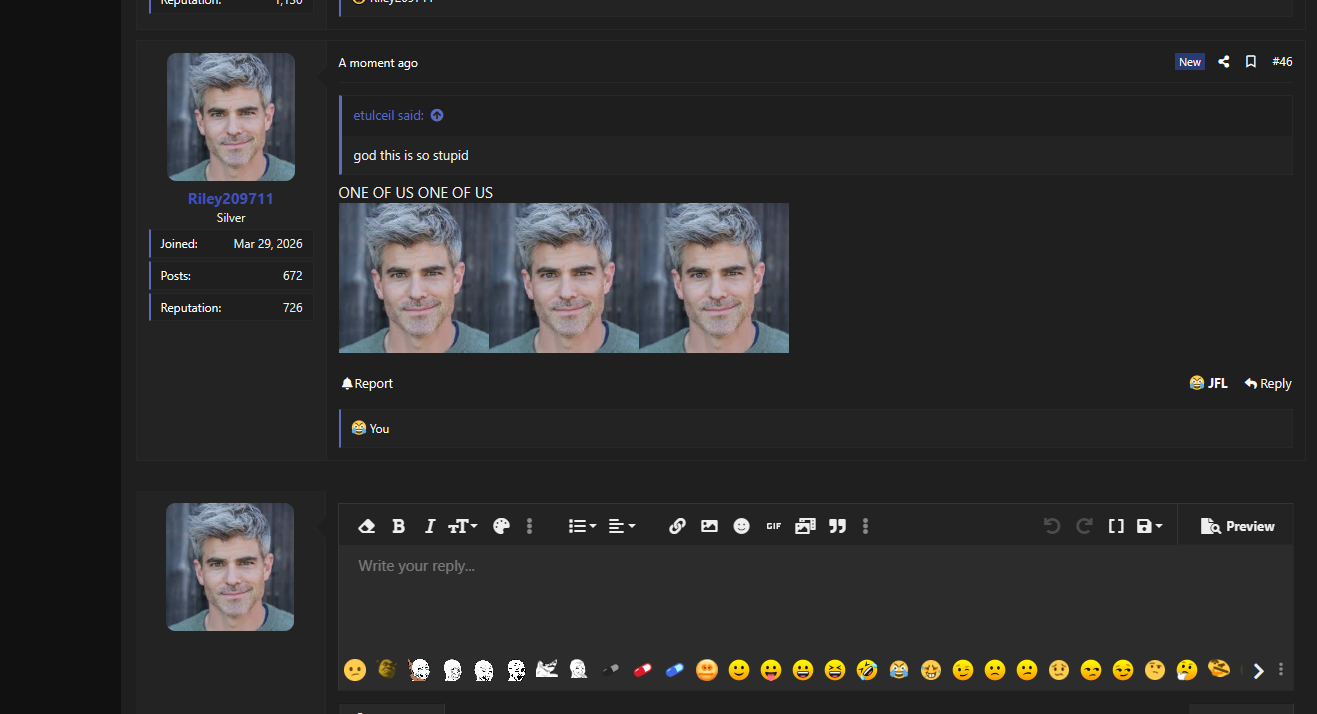Image resolution: width=1317 pixels, height=714 pixels.
Task: Click Reply on post #46
Action: click(x=1268, y=383)
